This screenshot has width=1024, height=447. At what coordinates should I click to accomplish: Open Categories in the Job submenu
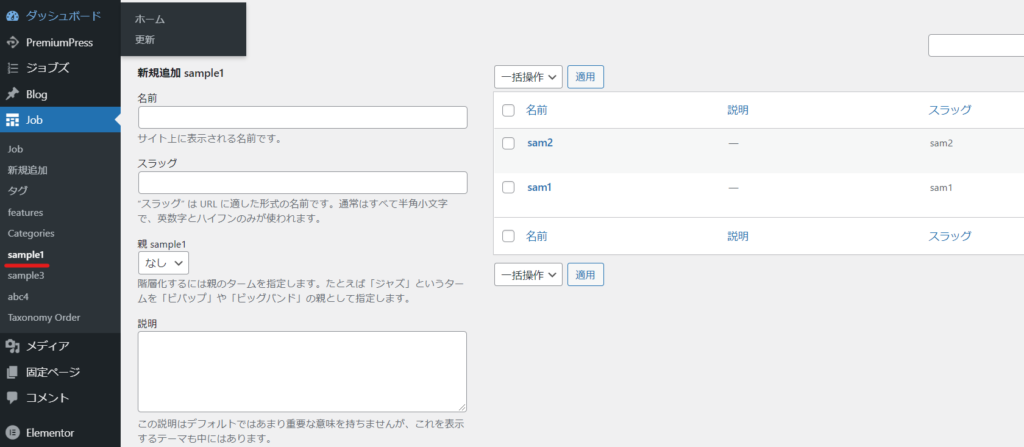click(31, 233)
